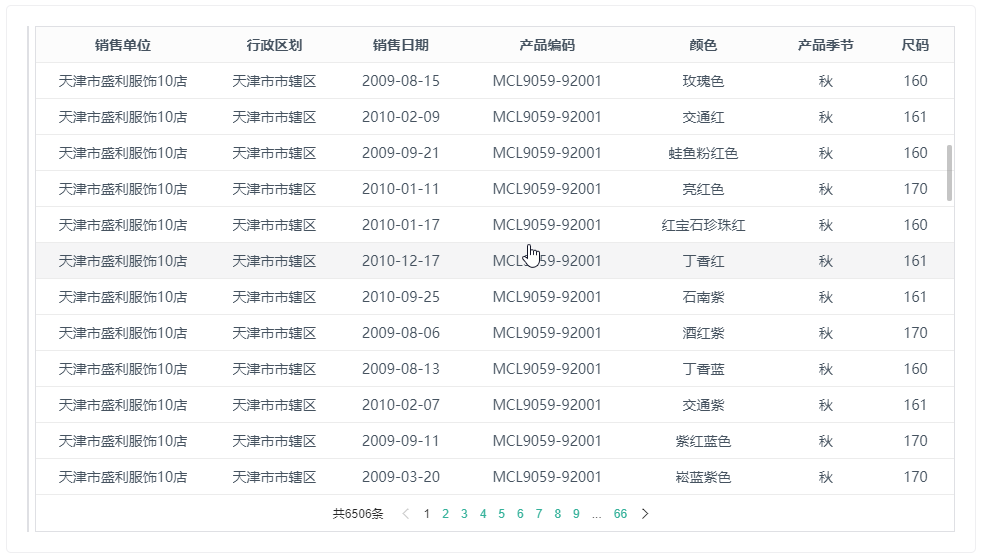Open page 5 of the table
The width and height of the screenshot is (986, 558).
pyautogui.click(x=501, y=514)
